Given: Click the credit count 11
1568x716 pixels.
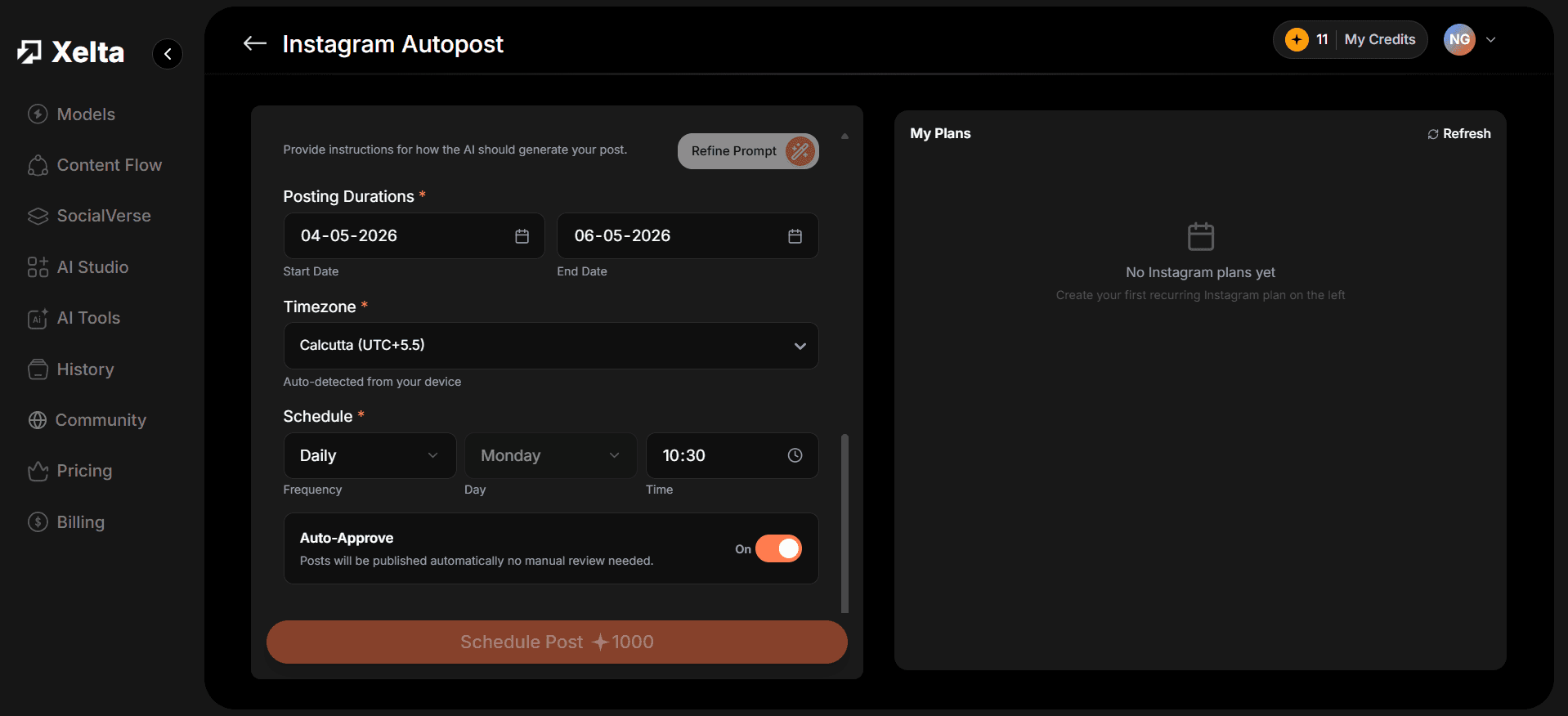Looking at the screenshot, I should tap(1322, 39).
